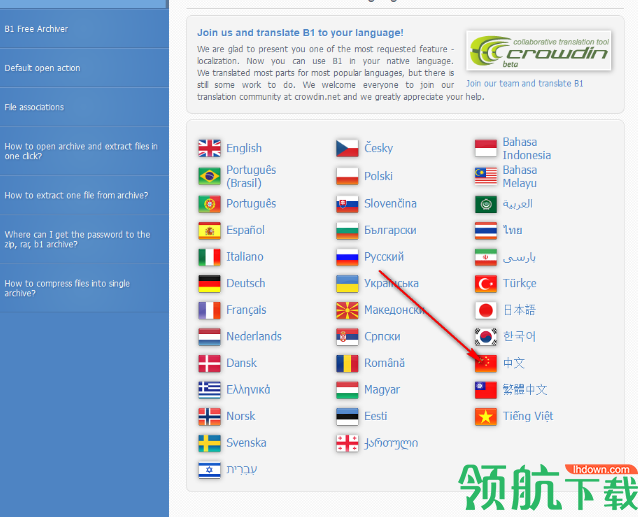Viewport: 638px width, 517px height.
Task: Click the Sweden flag icon
Action: [209, 443]
